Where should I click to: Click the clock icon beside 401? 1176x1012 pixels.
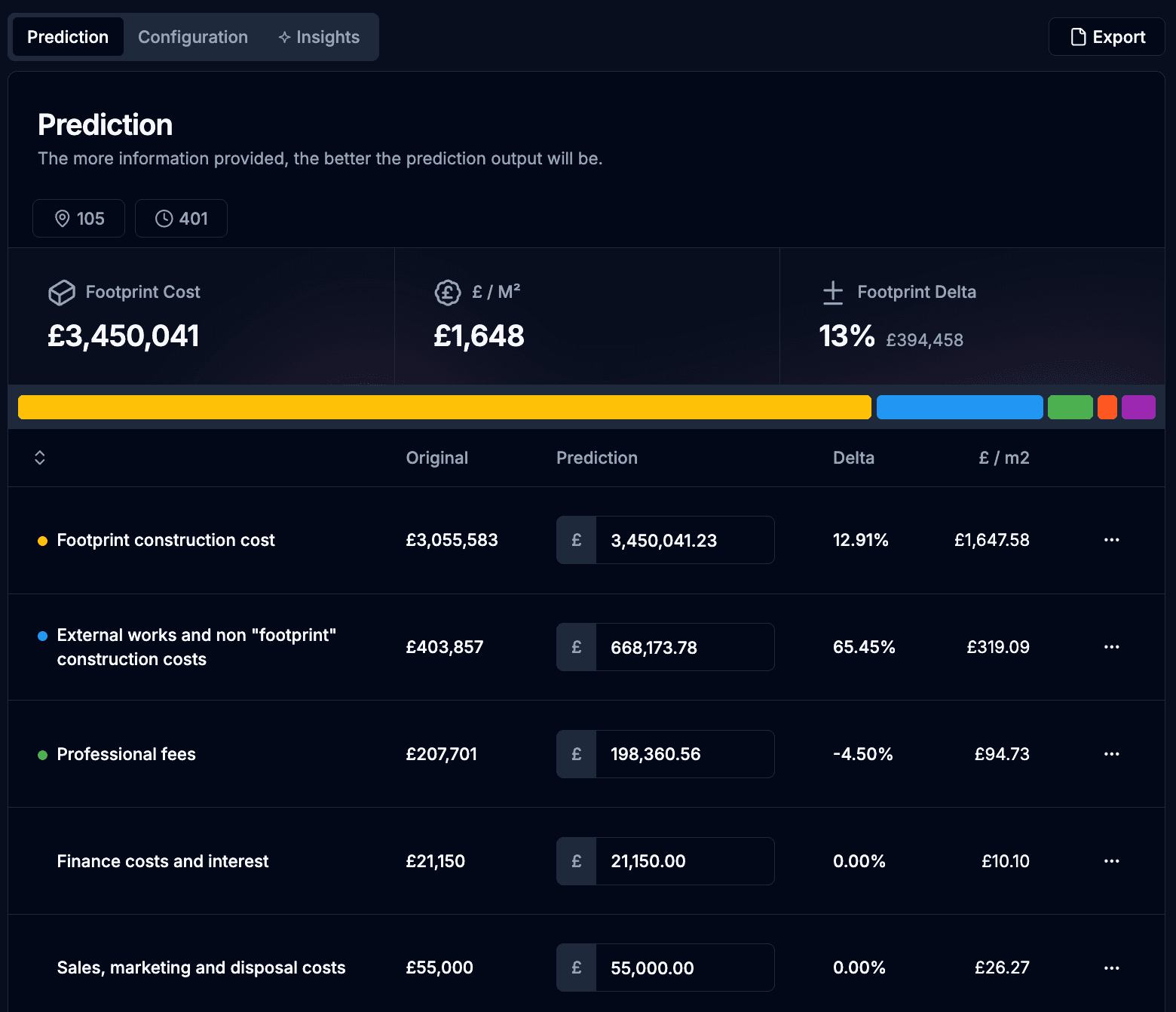click(x=164, y=219)
